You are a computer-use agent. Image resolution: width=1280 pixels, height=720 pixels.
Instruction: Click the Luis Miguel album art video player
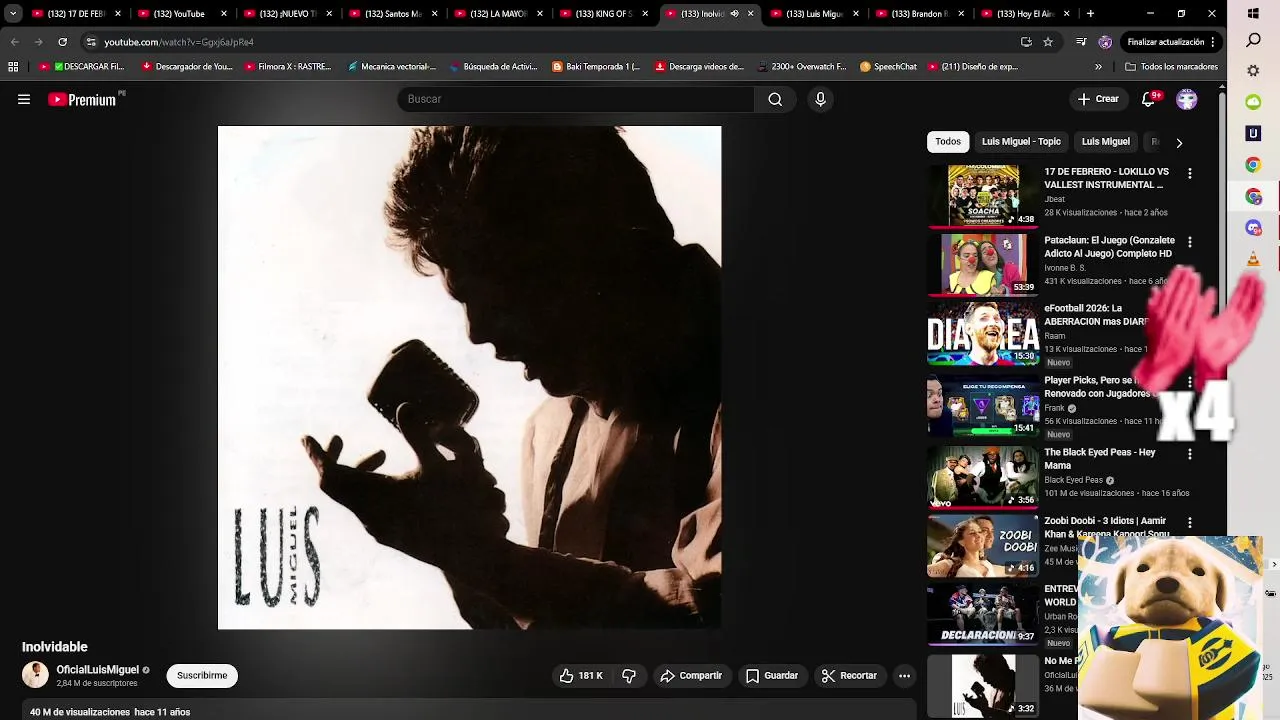[469, 377]
